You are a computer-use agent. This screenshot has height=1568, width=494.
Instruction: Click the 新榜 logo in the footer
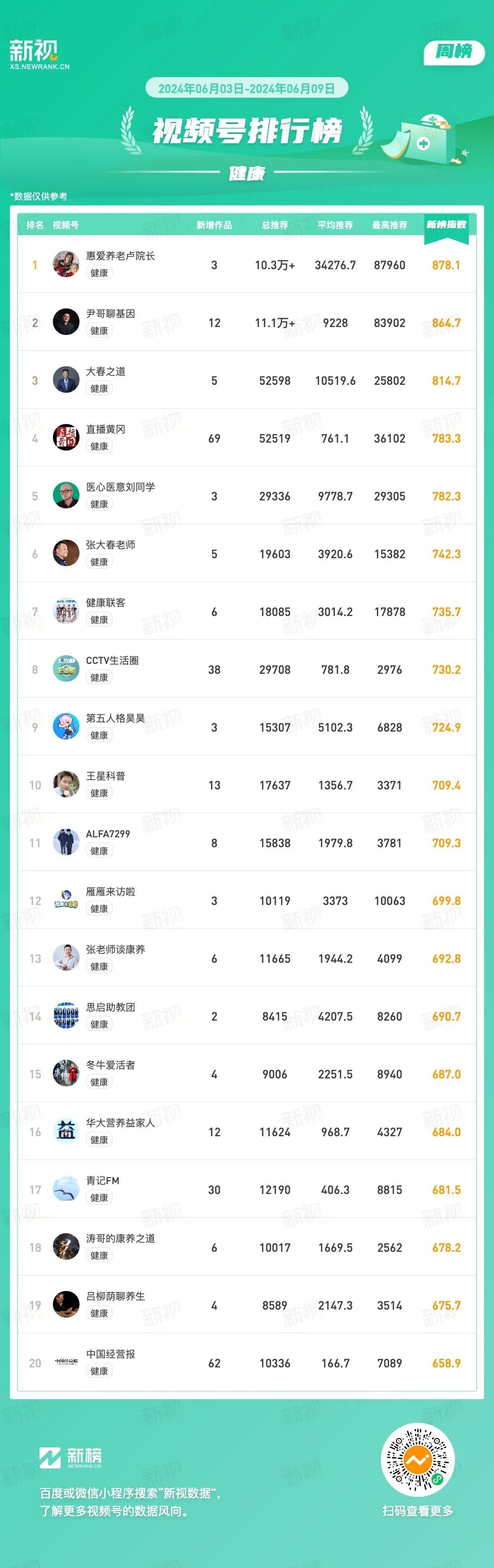(x=71, y=1457)
